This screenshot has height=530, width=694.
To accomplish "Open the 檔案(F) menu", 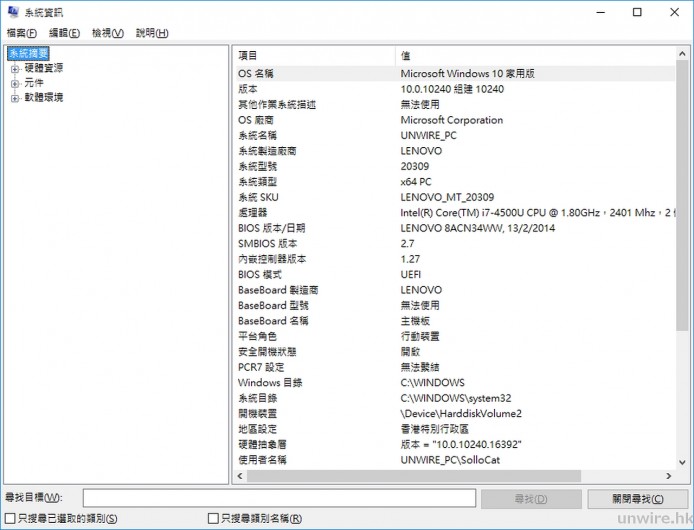I will point(22,33).
